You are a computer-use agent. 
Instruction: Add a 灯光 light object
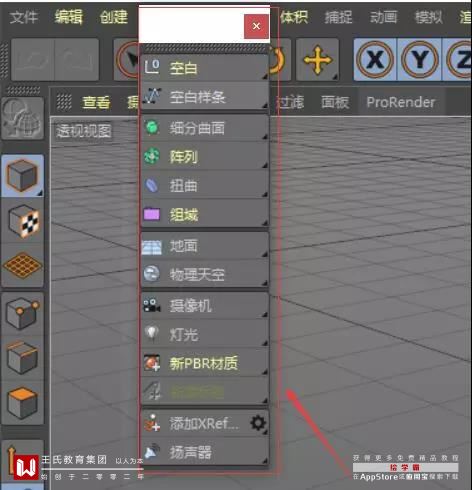pyautogui.click(x=205, y=334)
